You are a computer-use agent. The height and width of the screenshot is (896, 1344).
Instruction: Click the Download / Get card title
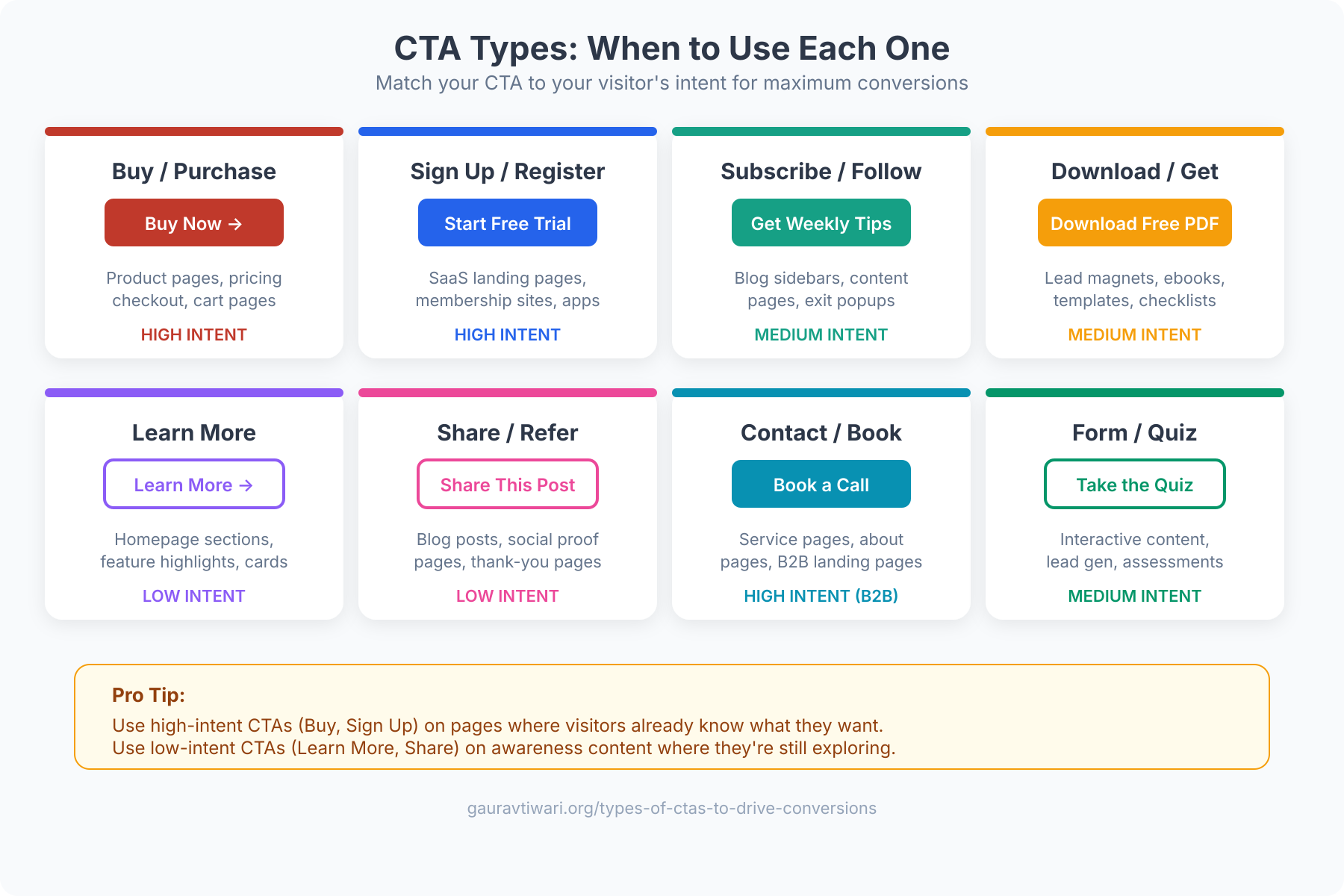1134,171
